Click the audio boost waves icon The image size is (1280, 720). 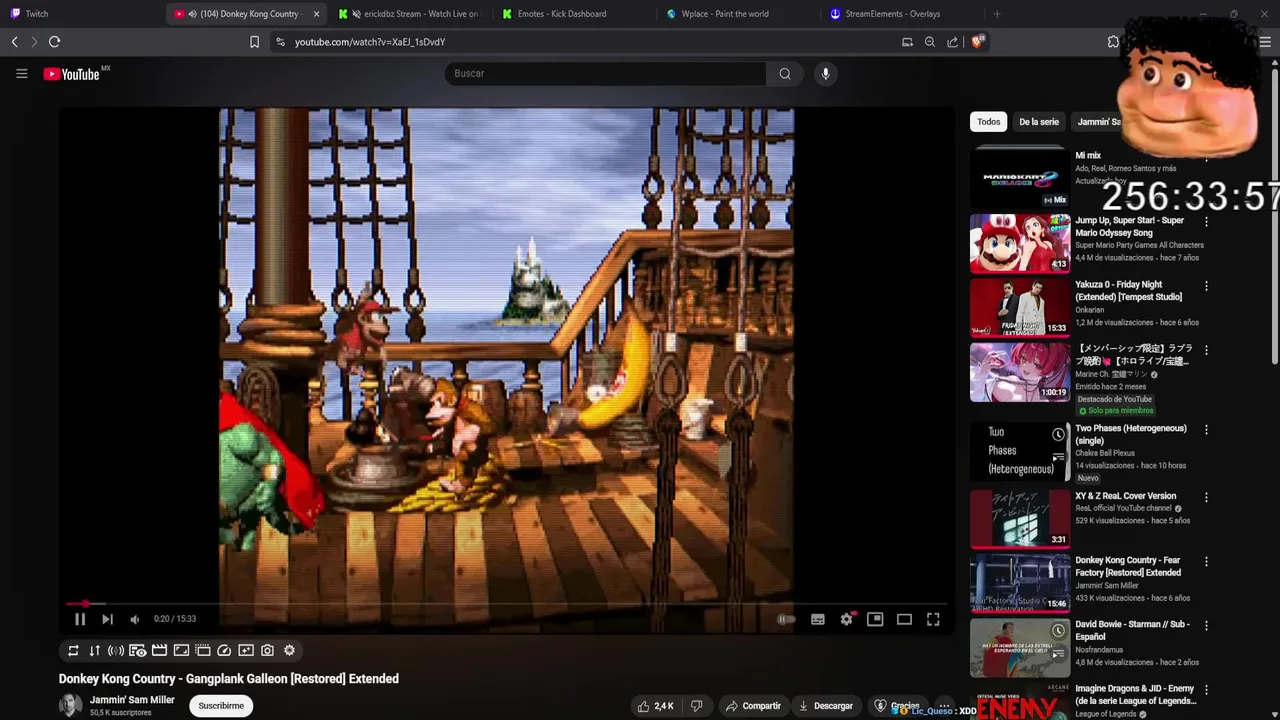coord(116,650)
